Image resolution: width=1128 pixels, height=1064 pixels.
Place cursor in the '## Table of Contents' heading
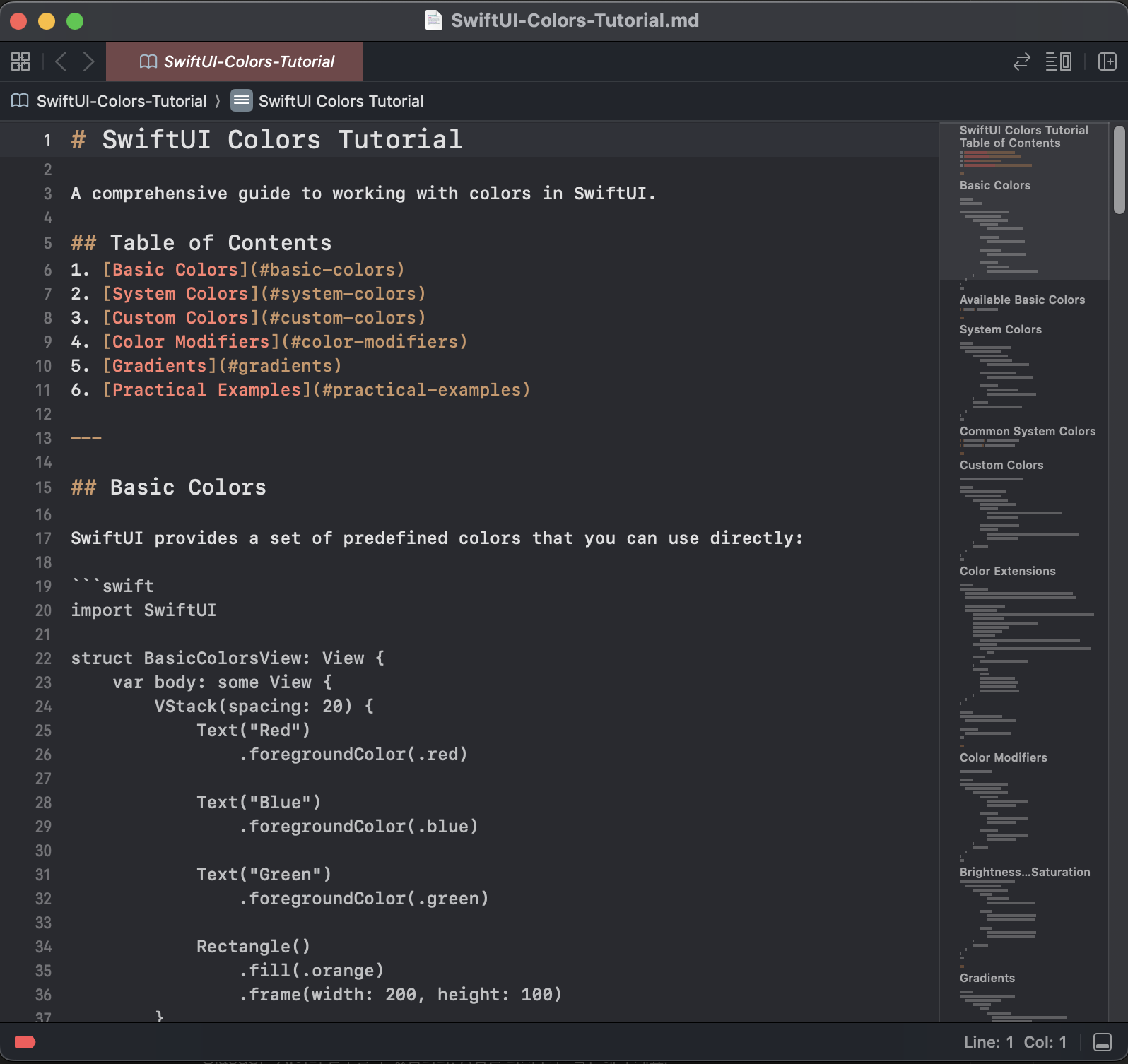point(201,243)
